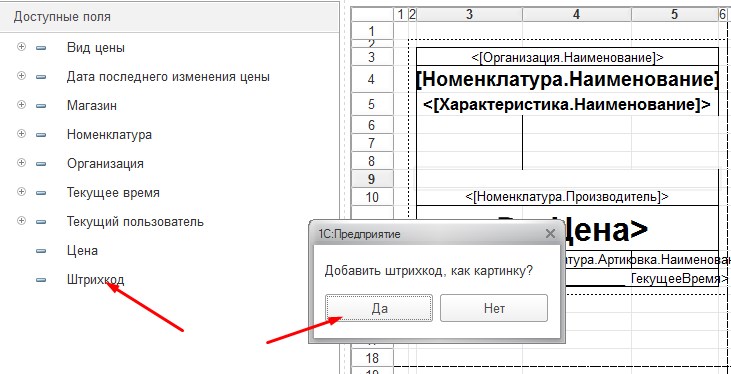Expand Дата последнего изменения цены field
This screenshot has height=374, width=731.
[x=21, y=76]
